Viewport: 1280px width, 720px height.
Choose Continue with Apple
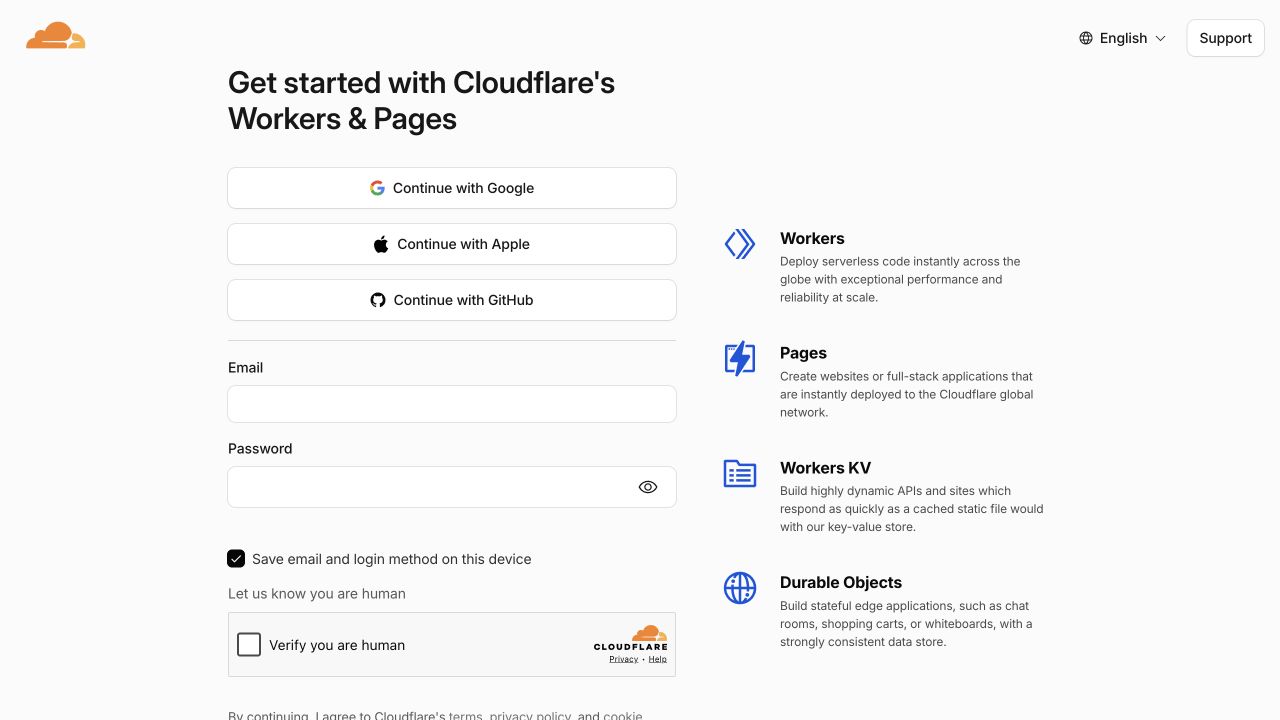point(452,244)
